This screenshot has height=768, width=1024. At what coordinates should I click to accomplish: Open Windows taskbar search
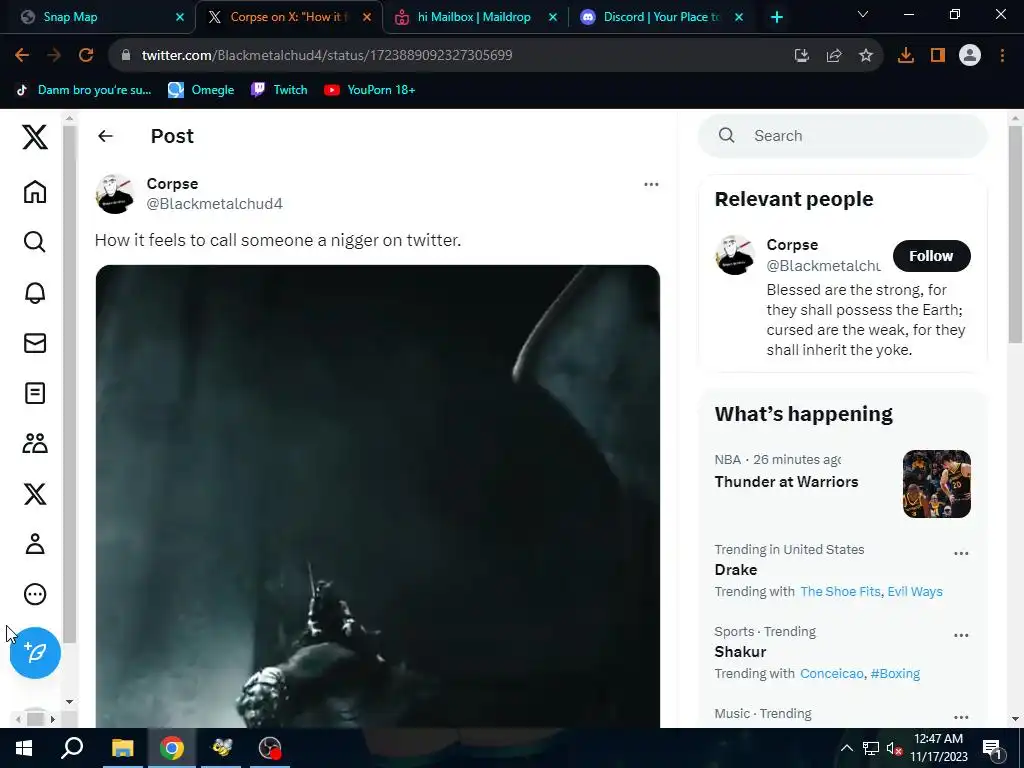coord(72,748)
